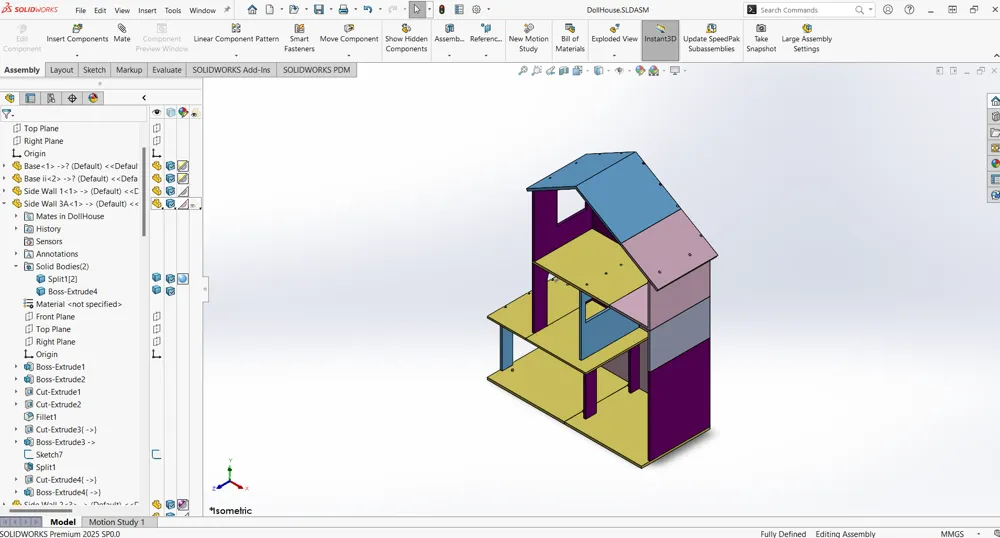Viewport: 1000px width, 538px height.
Task: Click the Zoom to Fit icon in the view toolbar
Action: (x=523, y=71)
